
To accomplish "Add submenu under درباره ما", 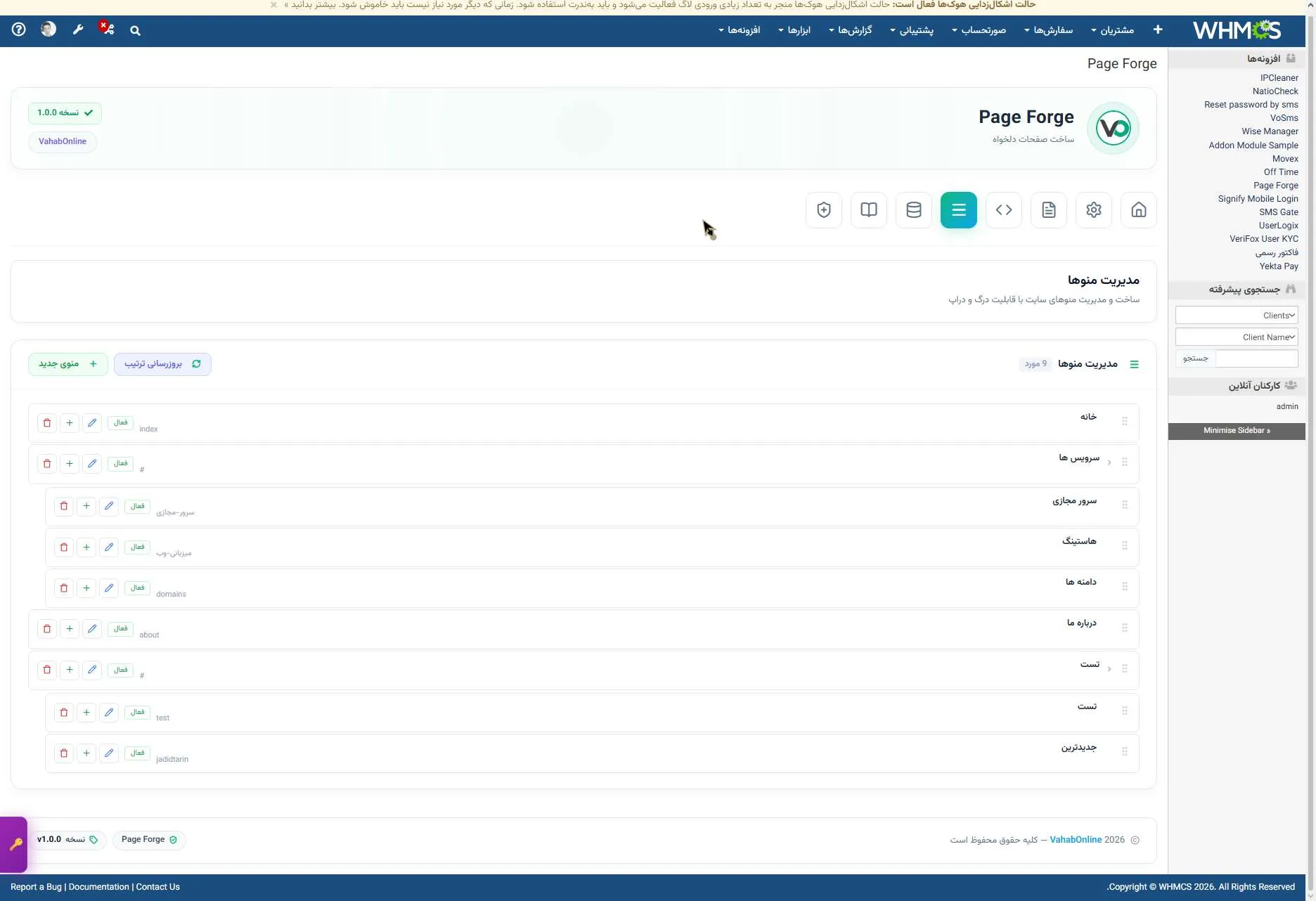I will 70,629.
